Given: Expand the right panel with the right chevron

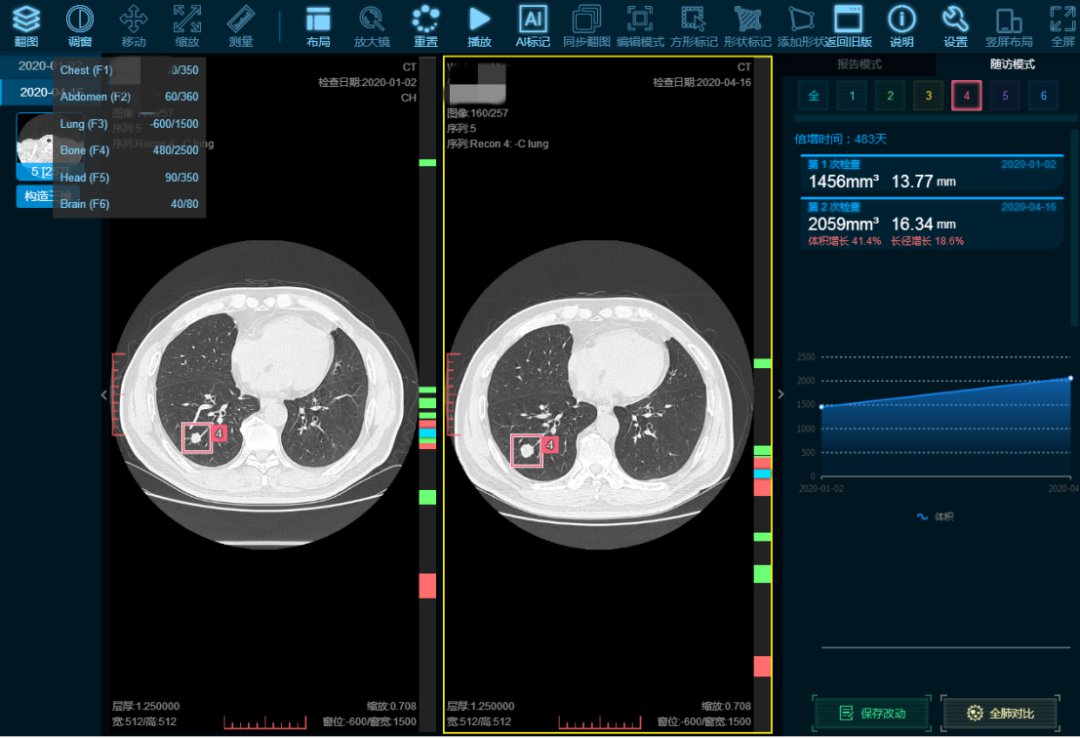Looking at the screenshot, I should (780, 394).
